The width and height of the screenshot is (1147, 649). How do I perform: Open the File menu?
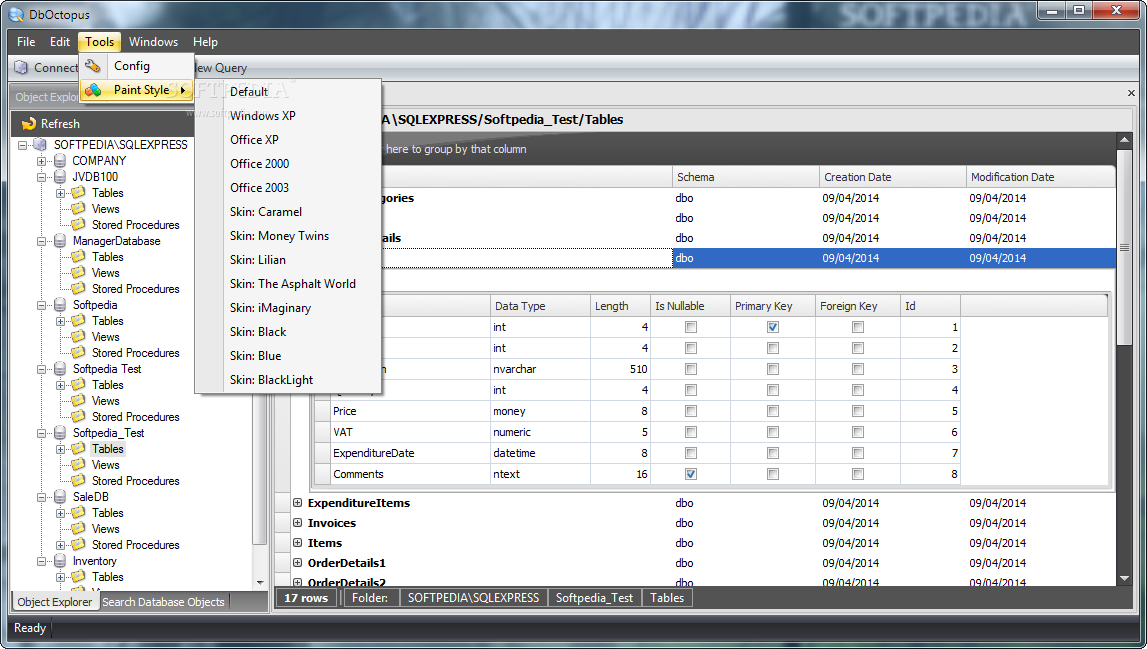pos(26,42)
